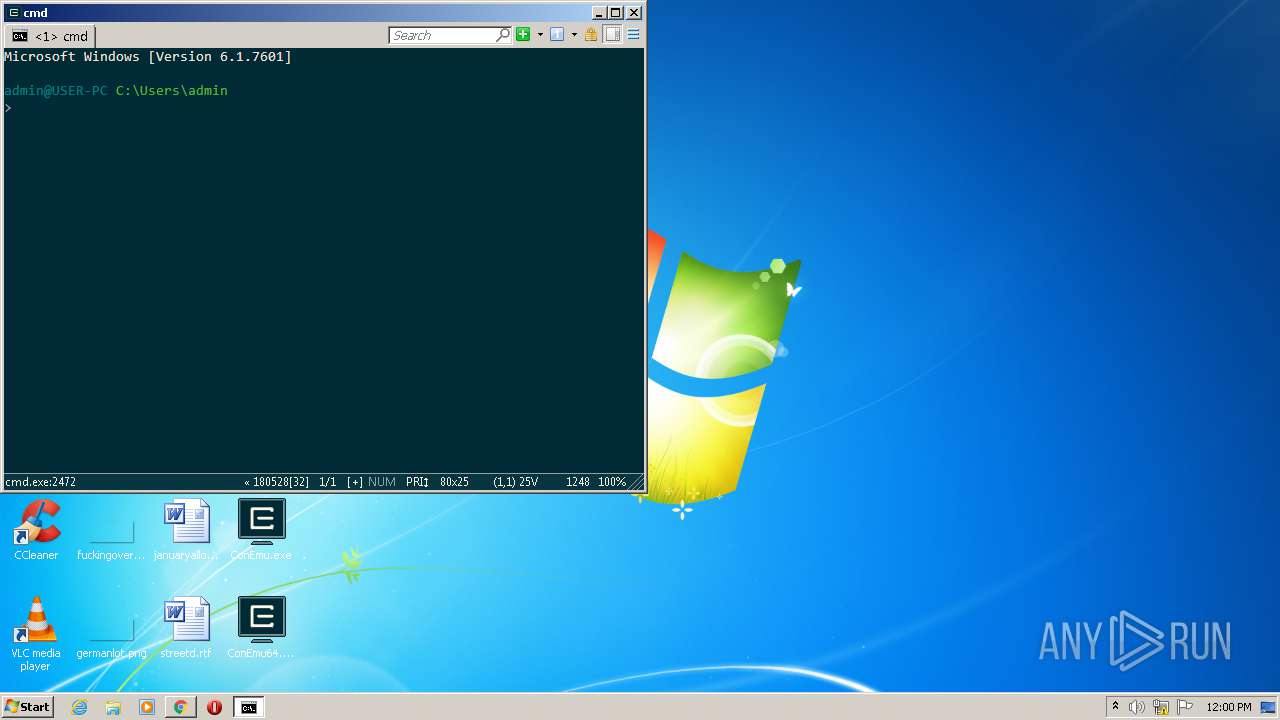Select januaryallo... Word document on desktop
Screen dimensions: 1280x720
(186, 531)
